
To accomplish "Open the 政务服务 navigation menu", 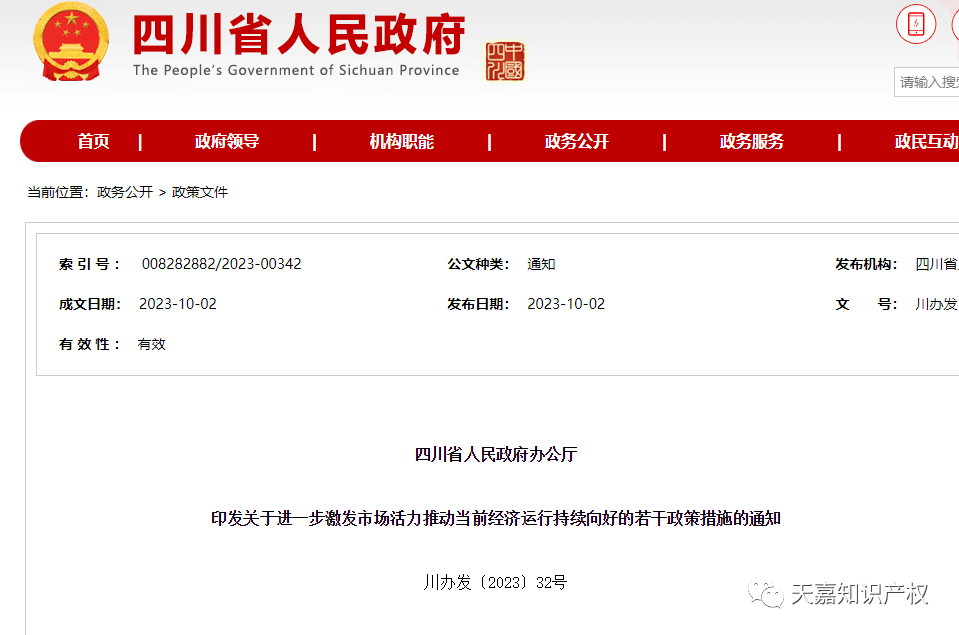I will point(751,141).
